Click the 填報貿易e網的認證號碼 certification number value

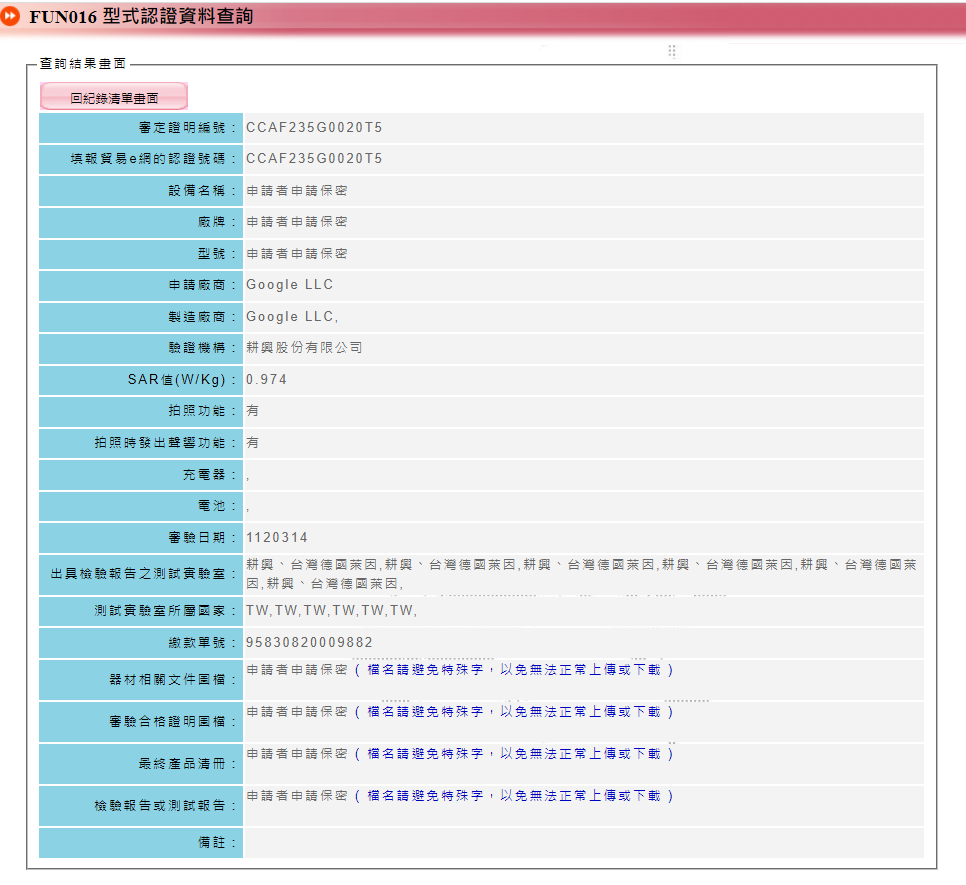pos(314,159)
